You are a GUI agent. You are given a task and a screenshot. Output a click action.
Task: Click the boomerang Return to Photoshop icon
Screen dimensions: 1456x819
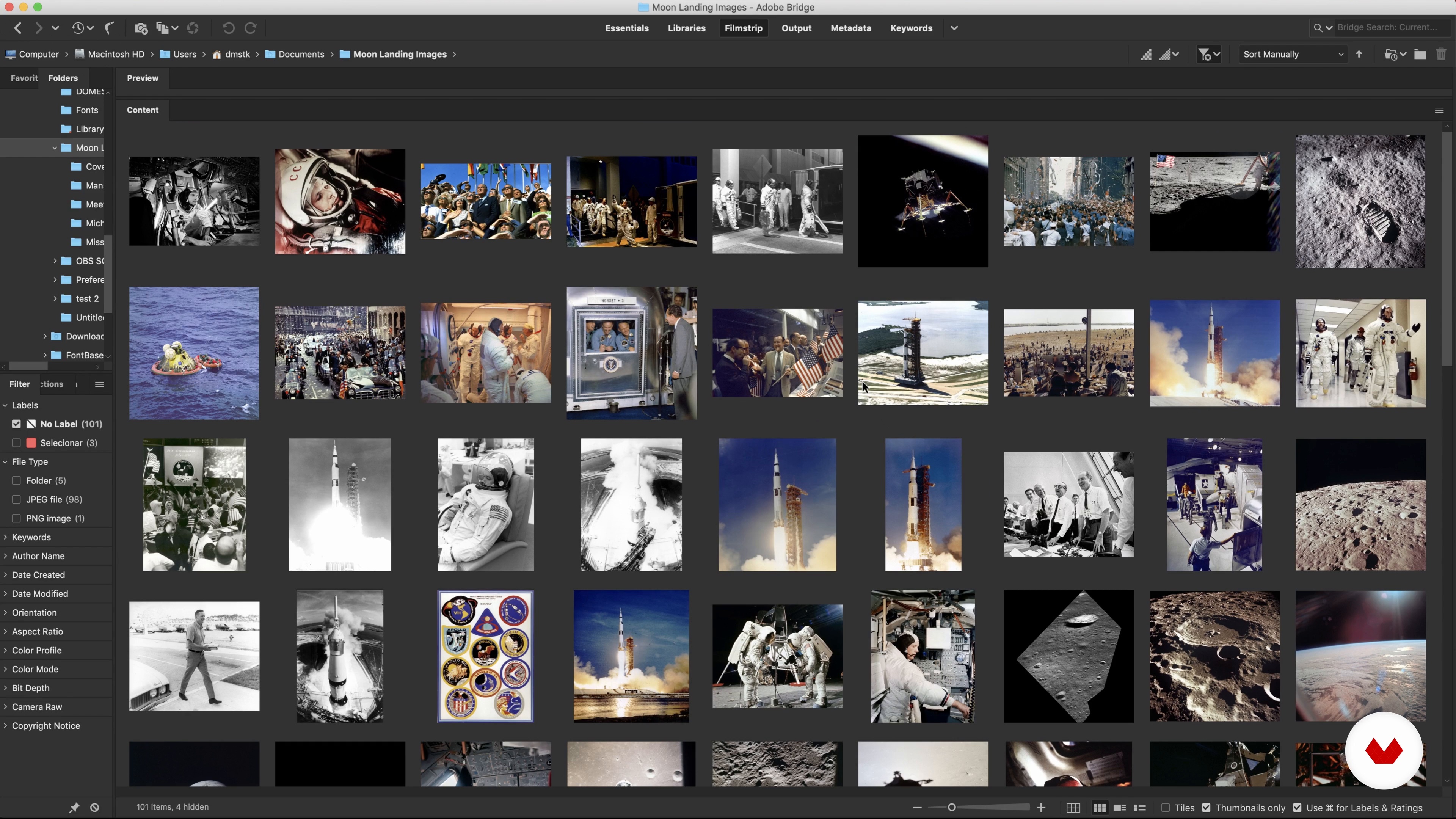click(x=110, y=28)
